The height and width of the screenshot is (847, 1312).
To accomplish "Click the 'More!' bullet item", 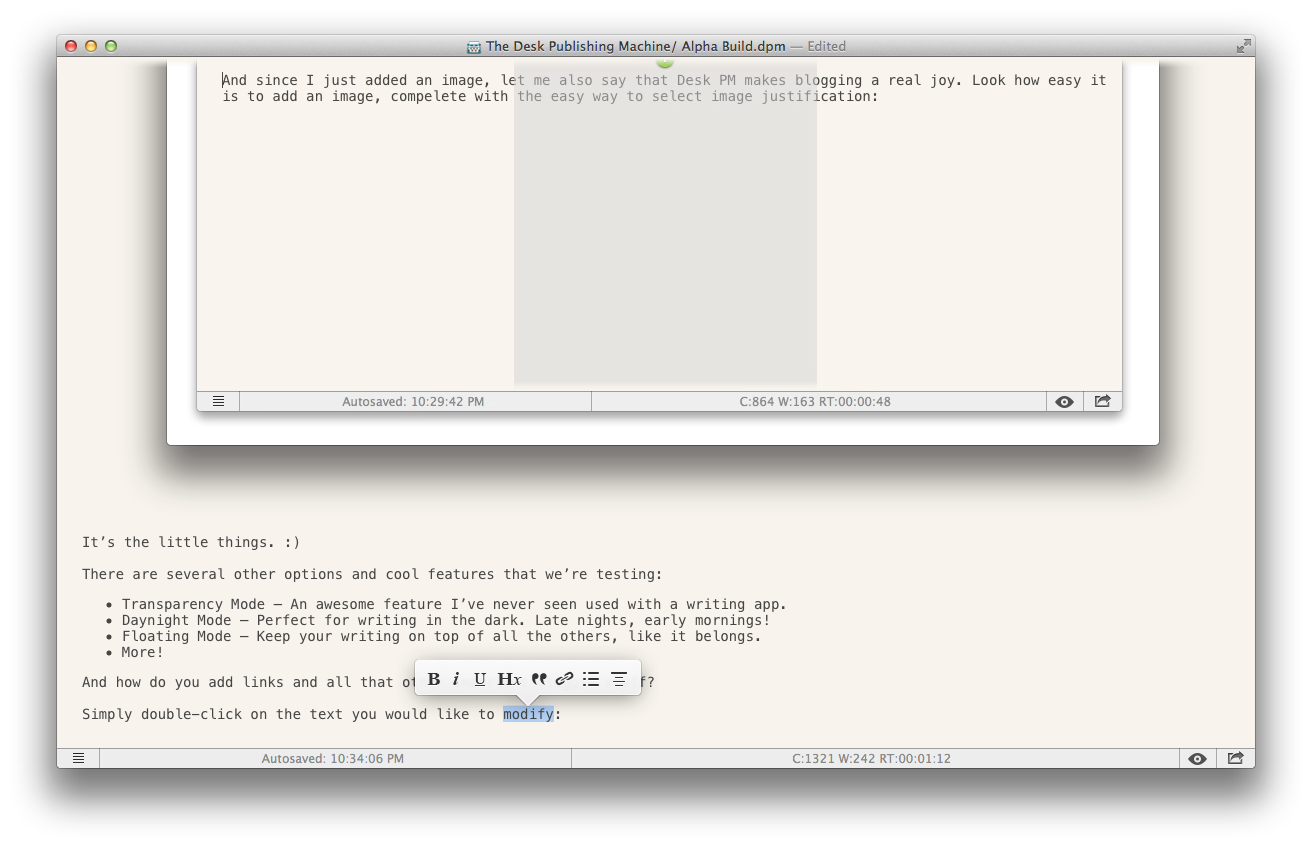I will click(x=143, y=652).
